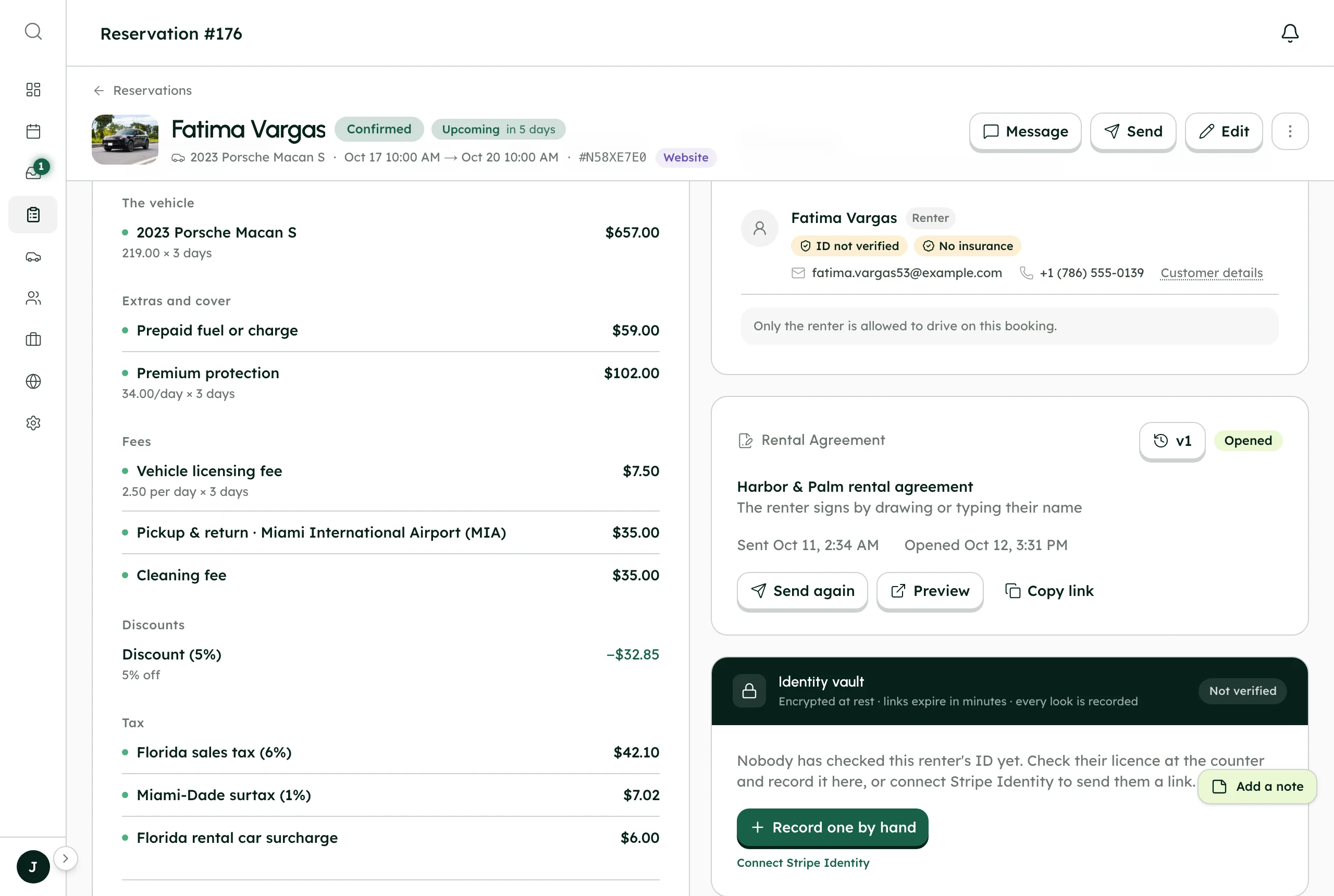This screenshot has width=1334, height=896.
Task: Copy link to rental agreement
Action: [x=1049, y=591]
